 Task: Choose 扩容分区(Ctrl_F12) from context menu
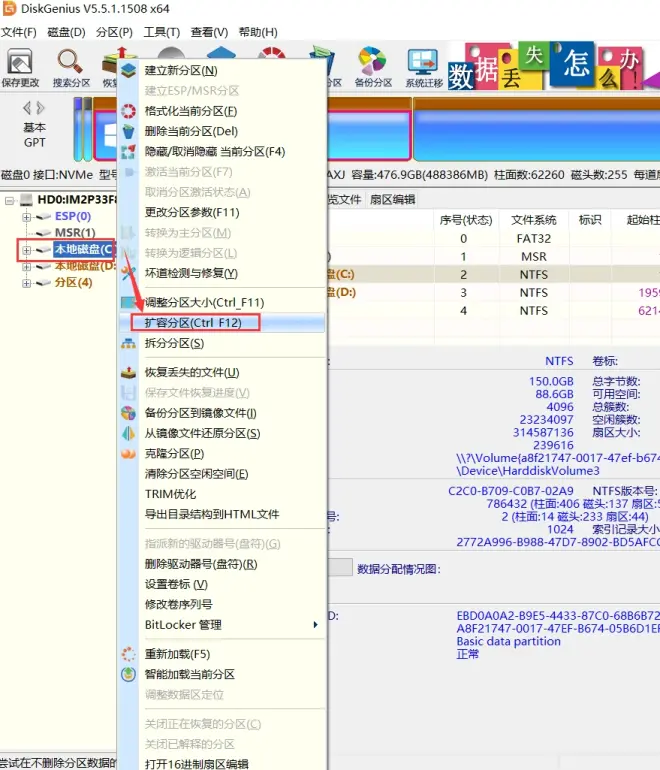(222, 323)
